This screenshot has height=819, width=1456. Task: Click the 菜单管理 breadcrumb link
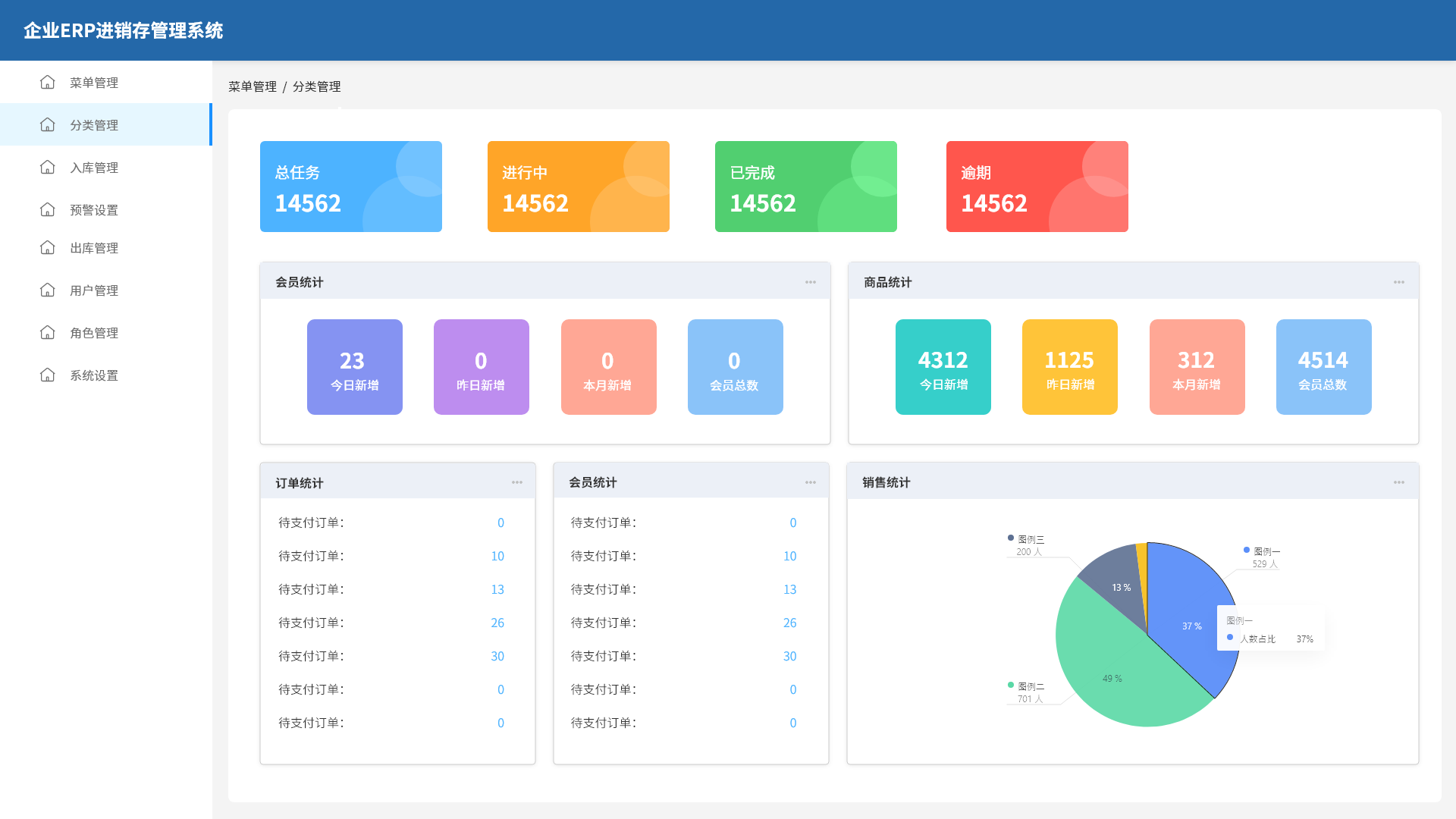(x=253, y=86)
